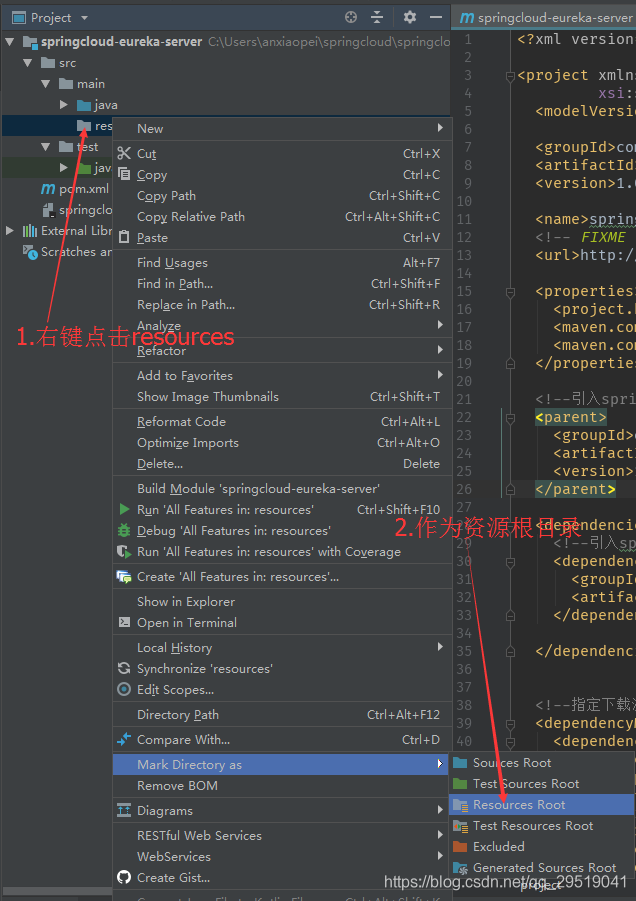Click the Compare With icon
The width and height of the screenshot is (636, 901).
[x=124, y=740]
